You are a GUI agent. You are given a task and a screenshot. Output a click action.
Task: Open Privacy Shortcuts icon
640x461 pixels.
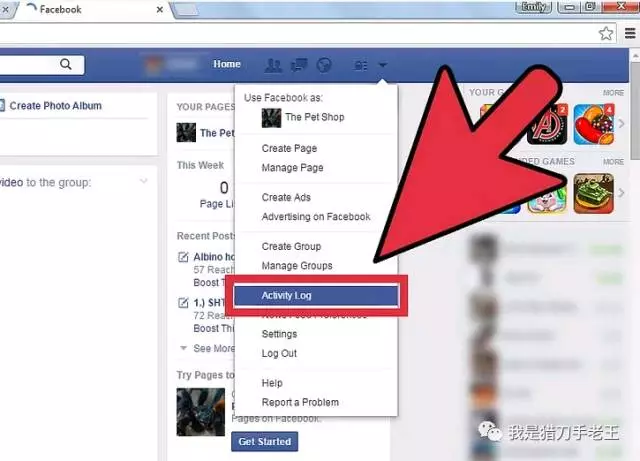(361, 65)
